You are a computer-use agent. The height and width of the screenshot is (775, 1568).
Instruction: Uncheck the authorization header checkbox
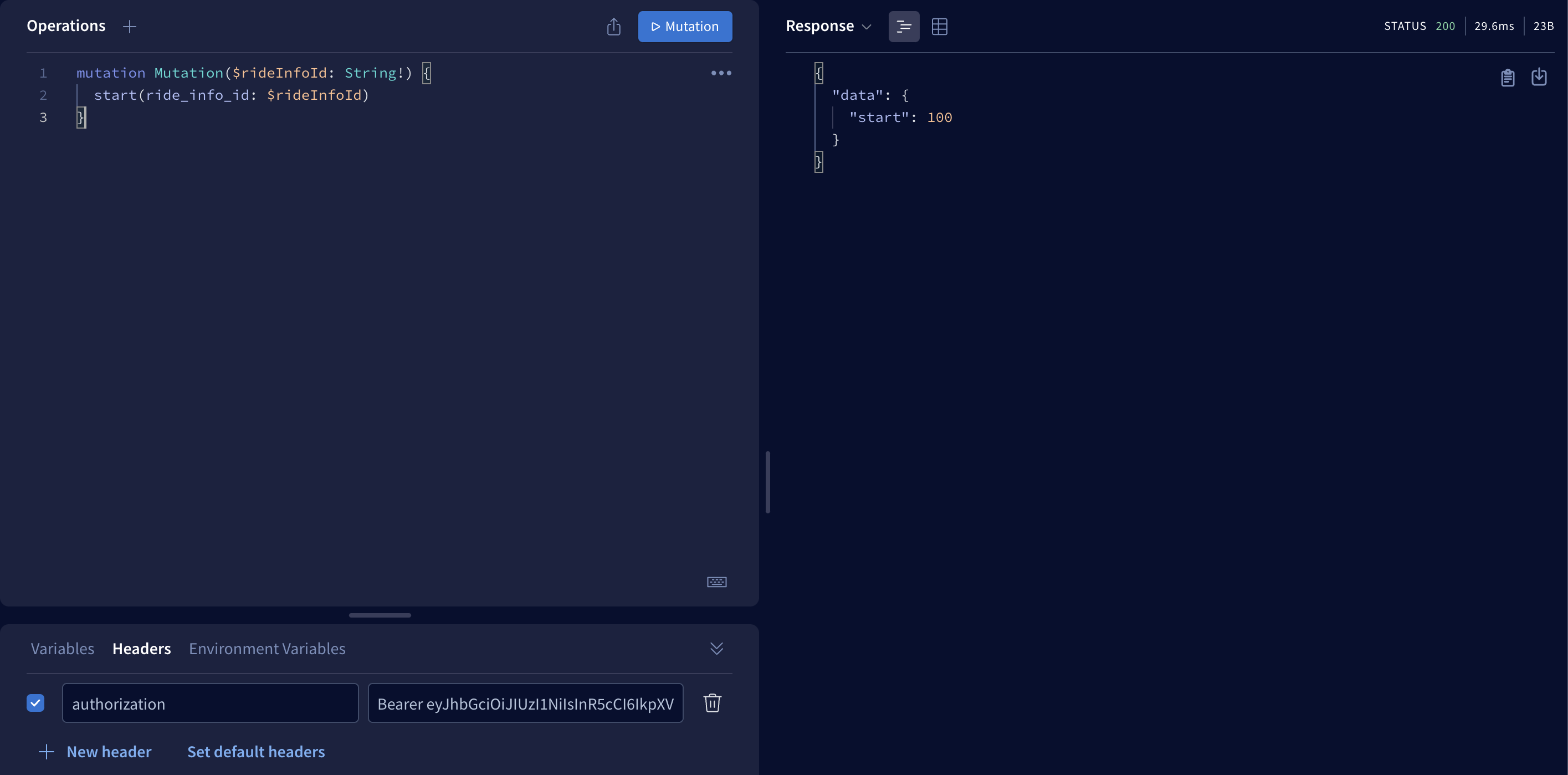click(35, 703)
